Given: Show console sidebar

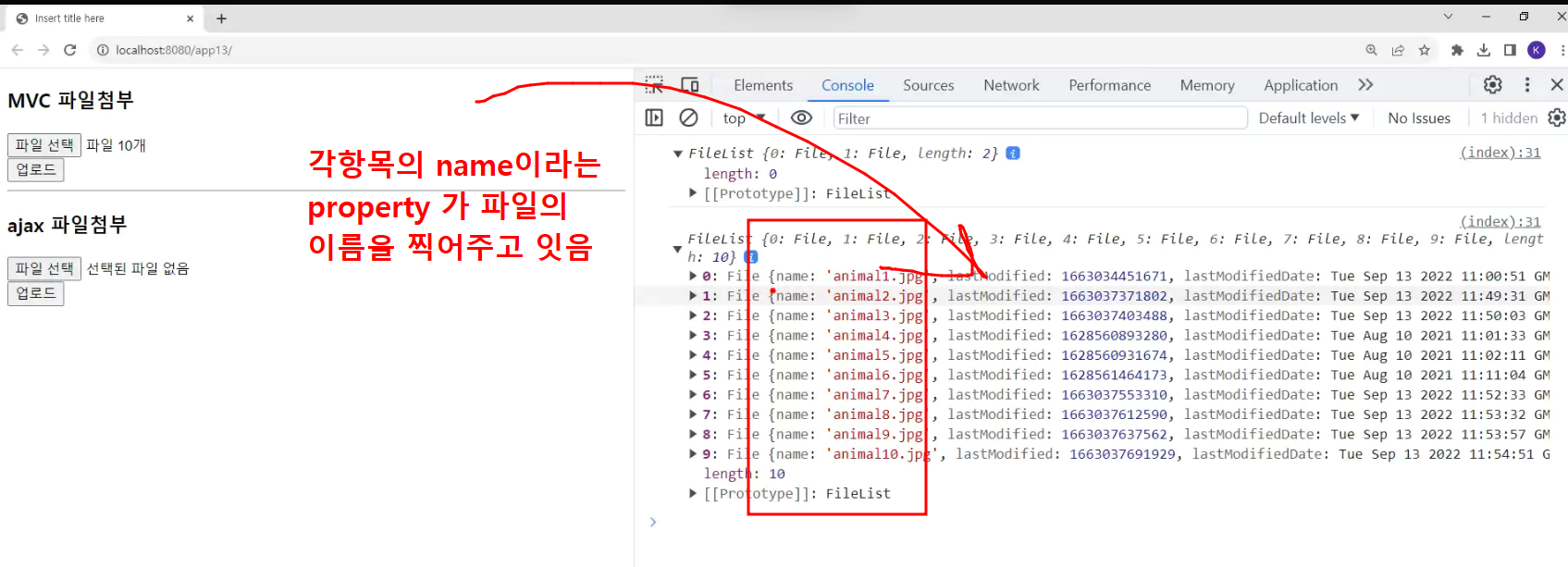Looking at the screenshot, I should tap(654, 117).
